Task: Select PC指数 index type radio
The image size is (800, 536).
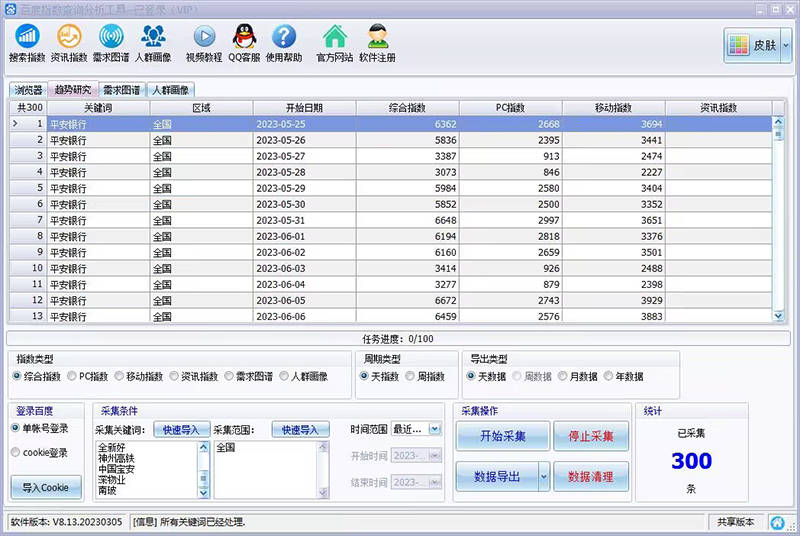Action: [x=88, y=376]
